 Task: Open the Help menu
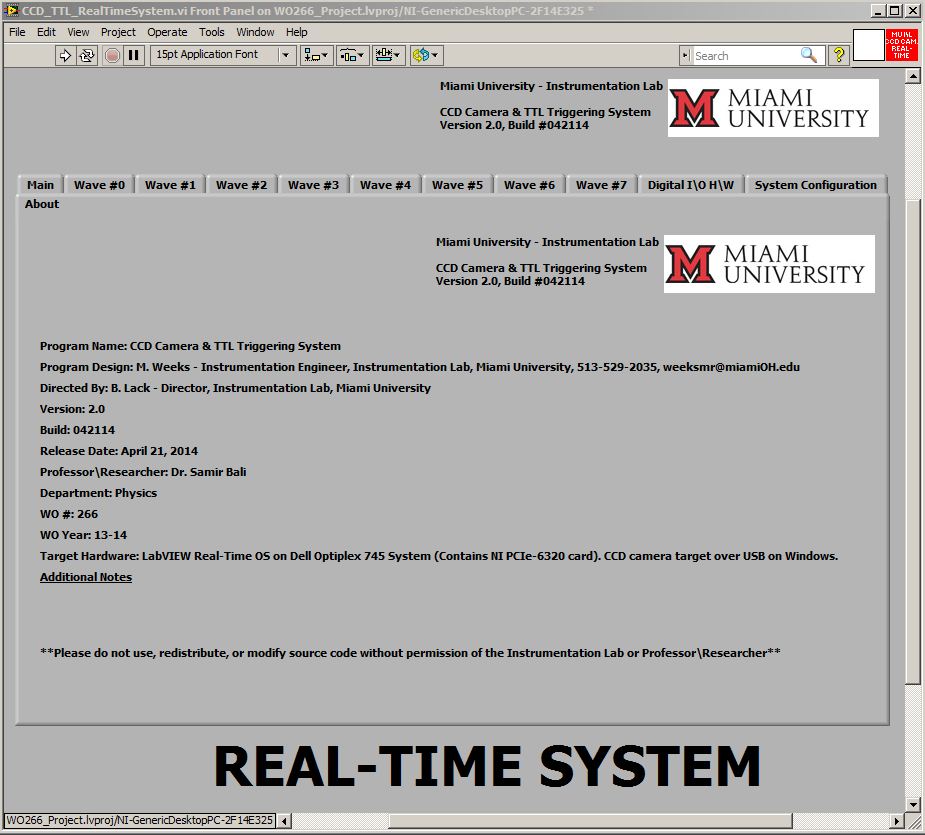[x=297, y=32]
